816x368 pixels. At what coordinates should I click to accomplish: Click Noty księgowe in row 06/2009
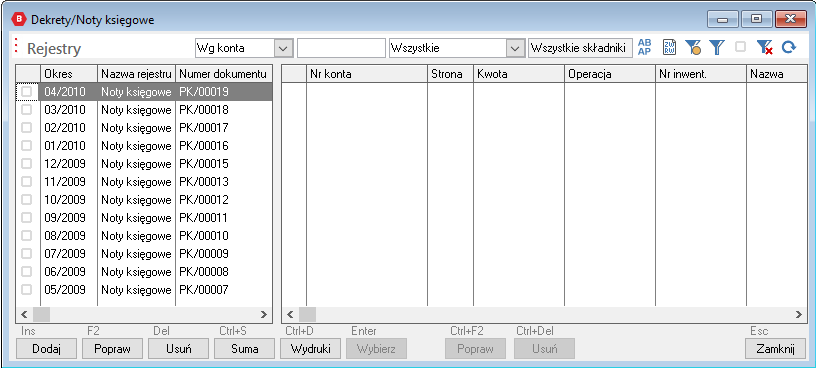(x=136, y=271)
